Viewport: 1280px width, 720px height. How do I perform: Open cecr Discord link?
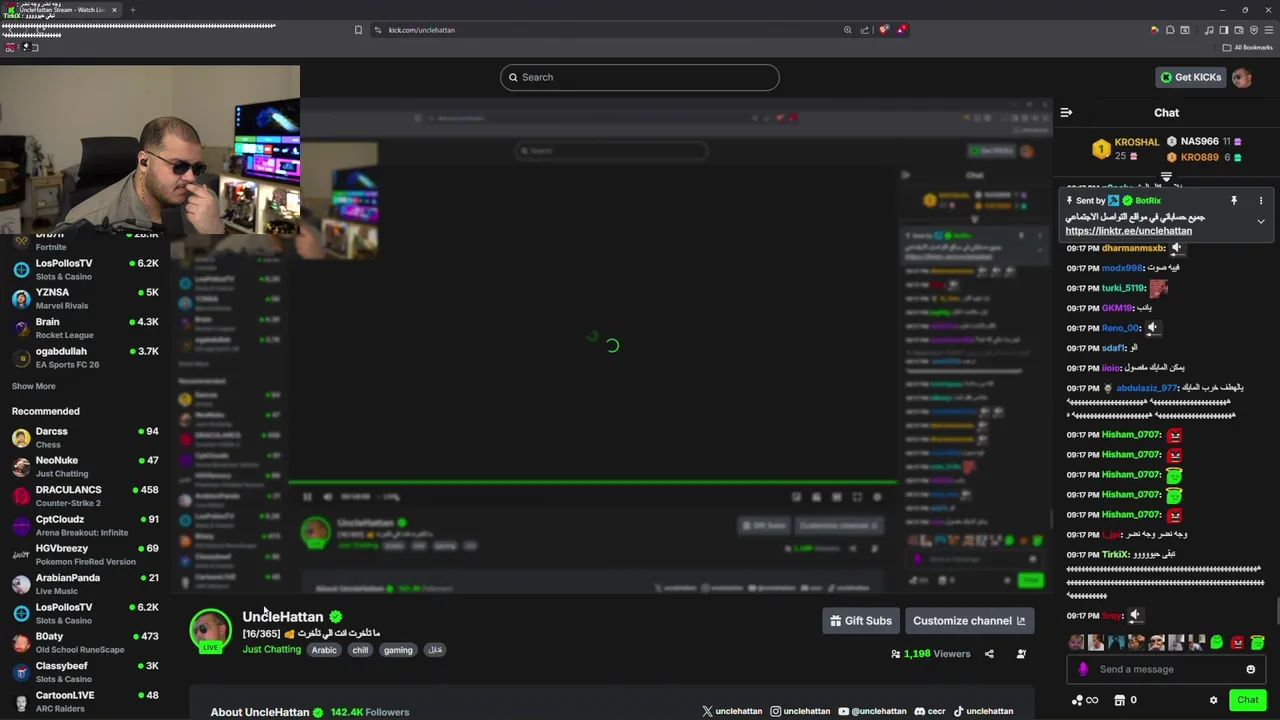pos(929,711)
